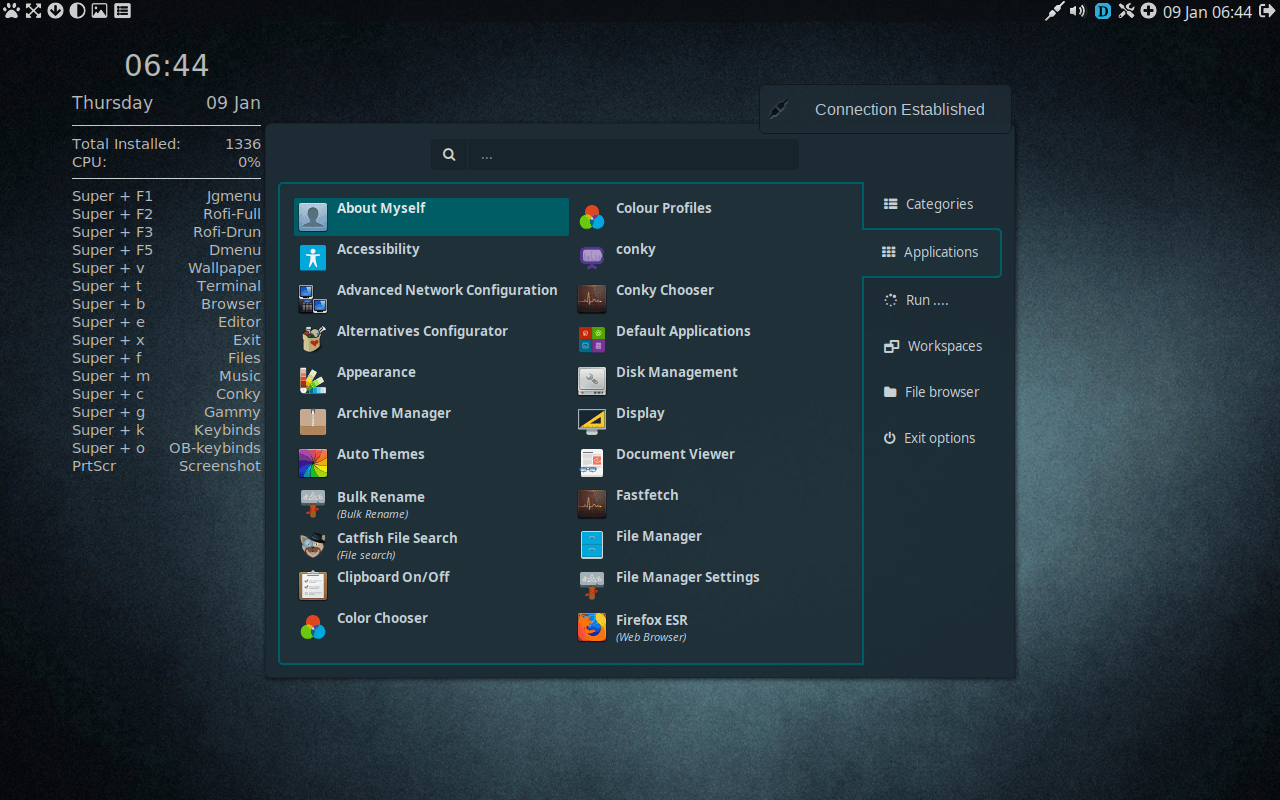Screen dimensions: 1280x800
Task: Launch Archive Manager by its label
Action: [394, 413]
